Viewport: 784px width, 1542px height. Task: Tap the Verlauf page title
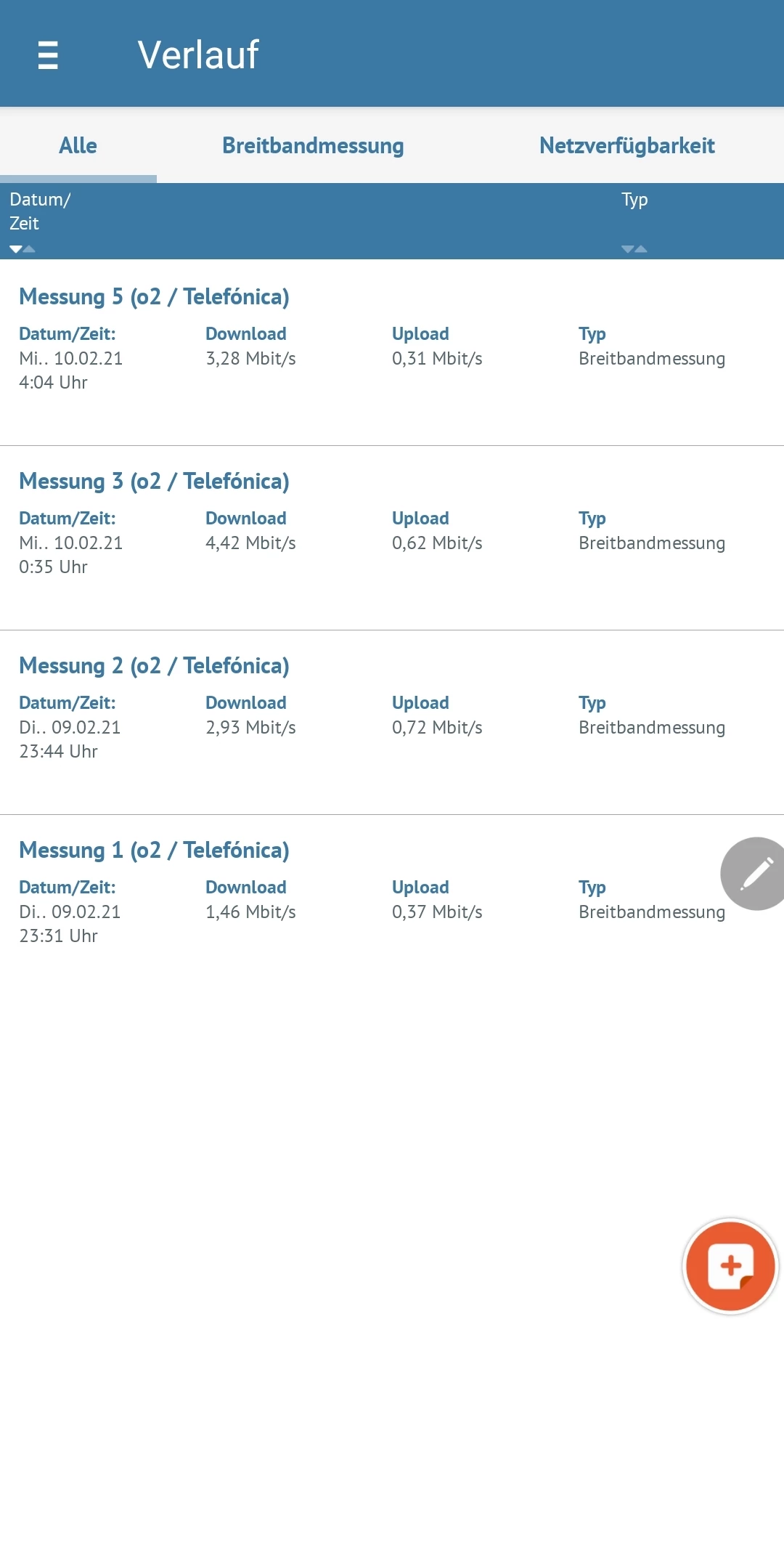pyautogui.click(x=198, y=55)
